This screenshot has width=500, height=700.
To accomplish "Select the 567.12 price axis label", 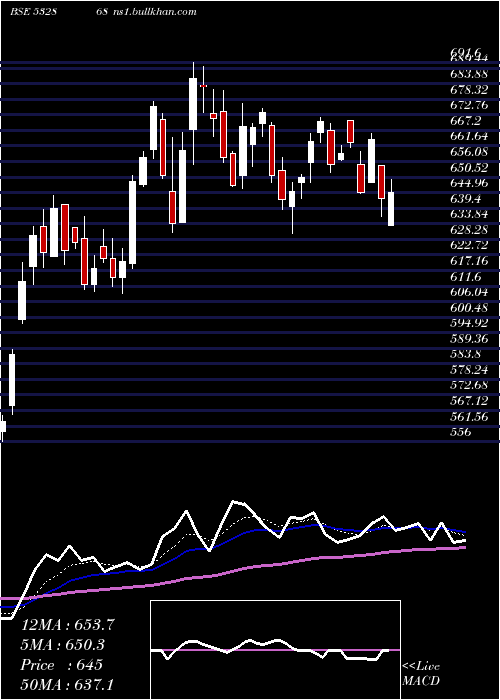I will pos(468,400).
